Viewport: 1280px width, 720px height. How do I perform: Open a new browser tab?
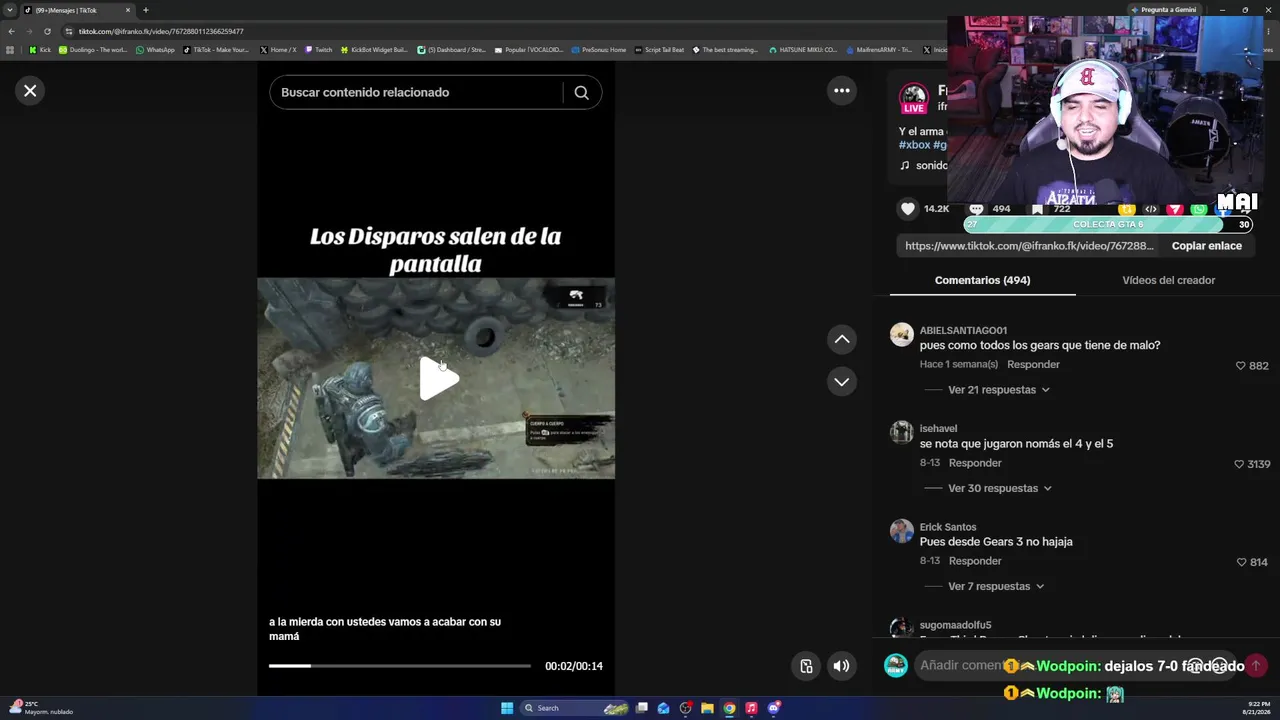[x=145, y=10]
